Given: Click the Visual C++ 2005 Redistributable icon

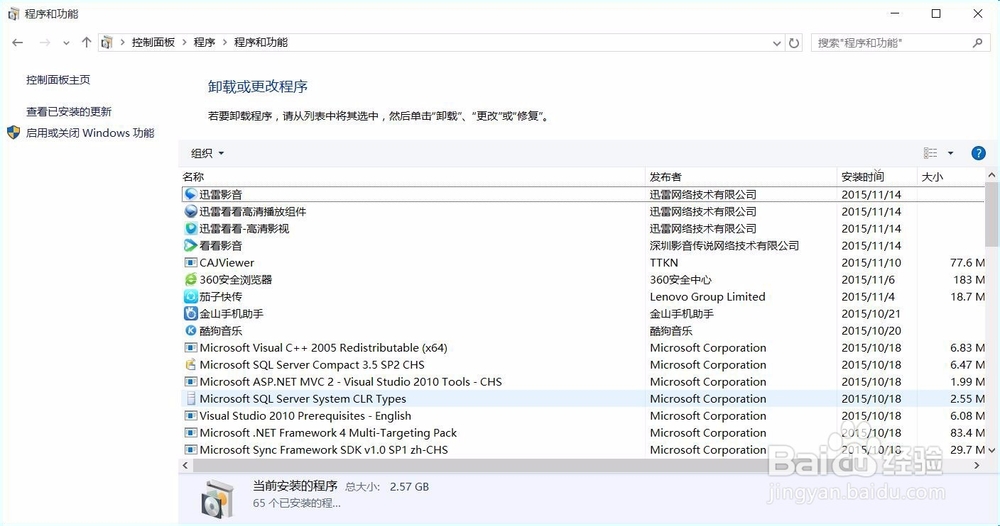Looking at the screenshot, I should [190, 347].
